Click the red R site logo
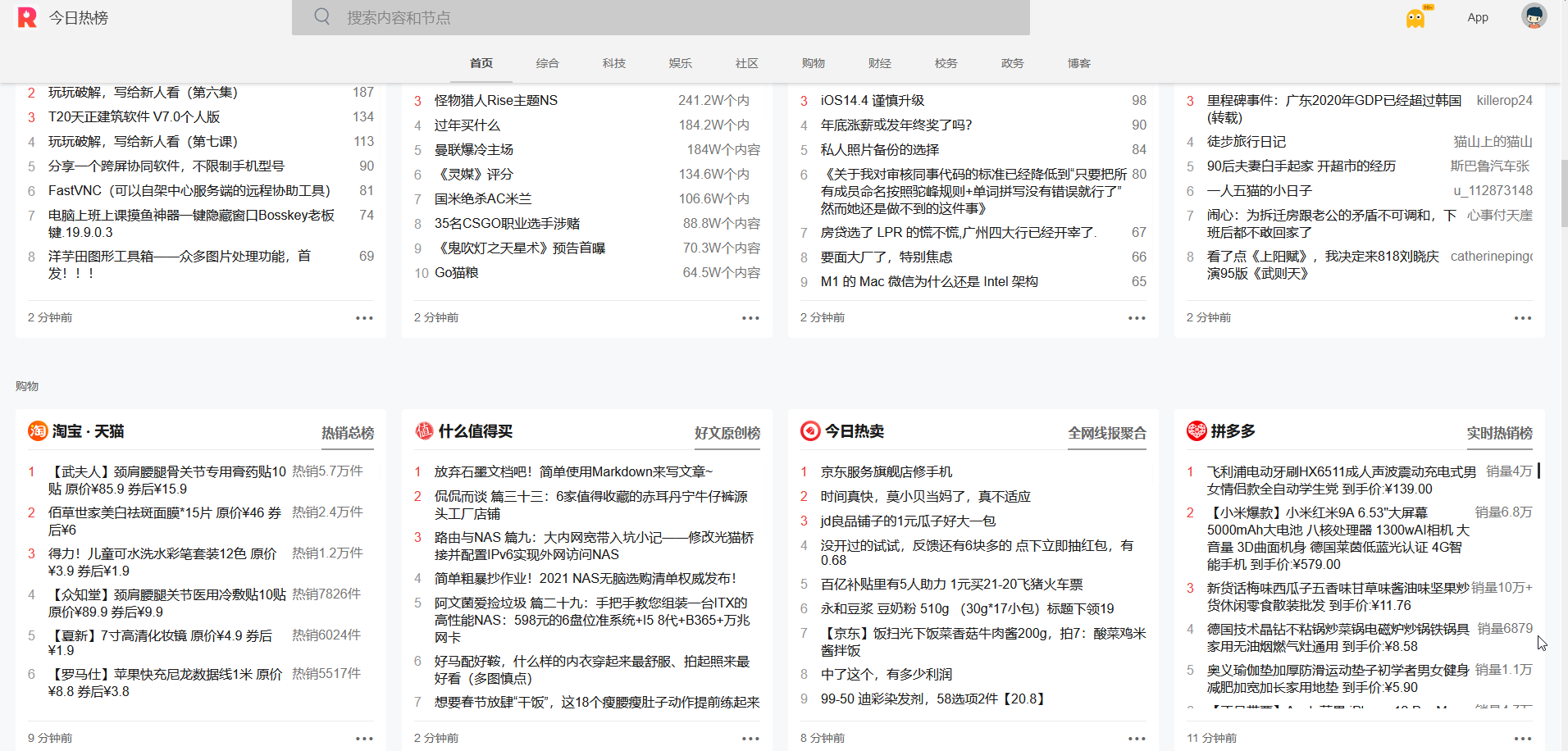The width and height of the screenshot is (1568, 751). (27, 17)
